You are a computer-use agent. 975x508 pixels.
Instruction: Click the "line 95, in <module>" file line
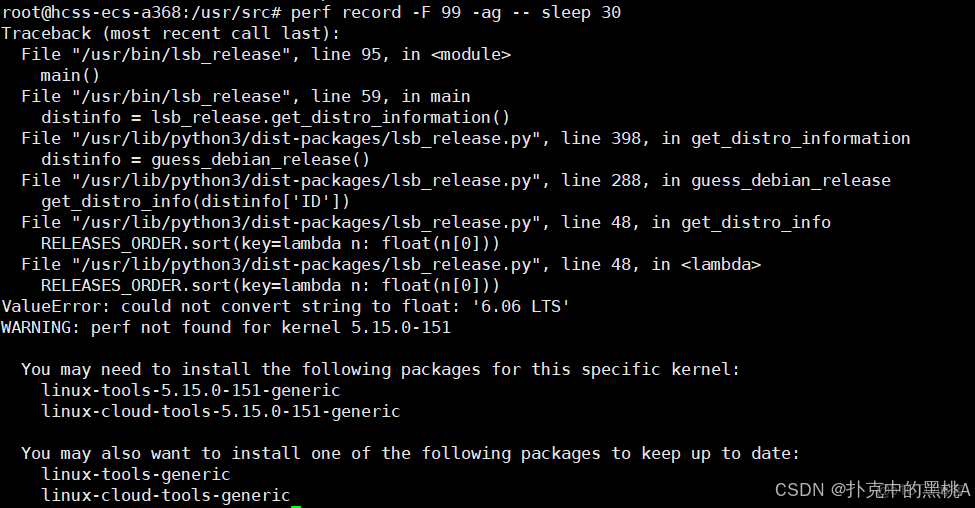click(x=266, y=54)
